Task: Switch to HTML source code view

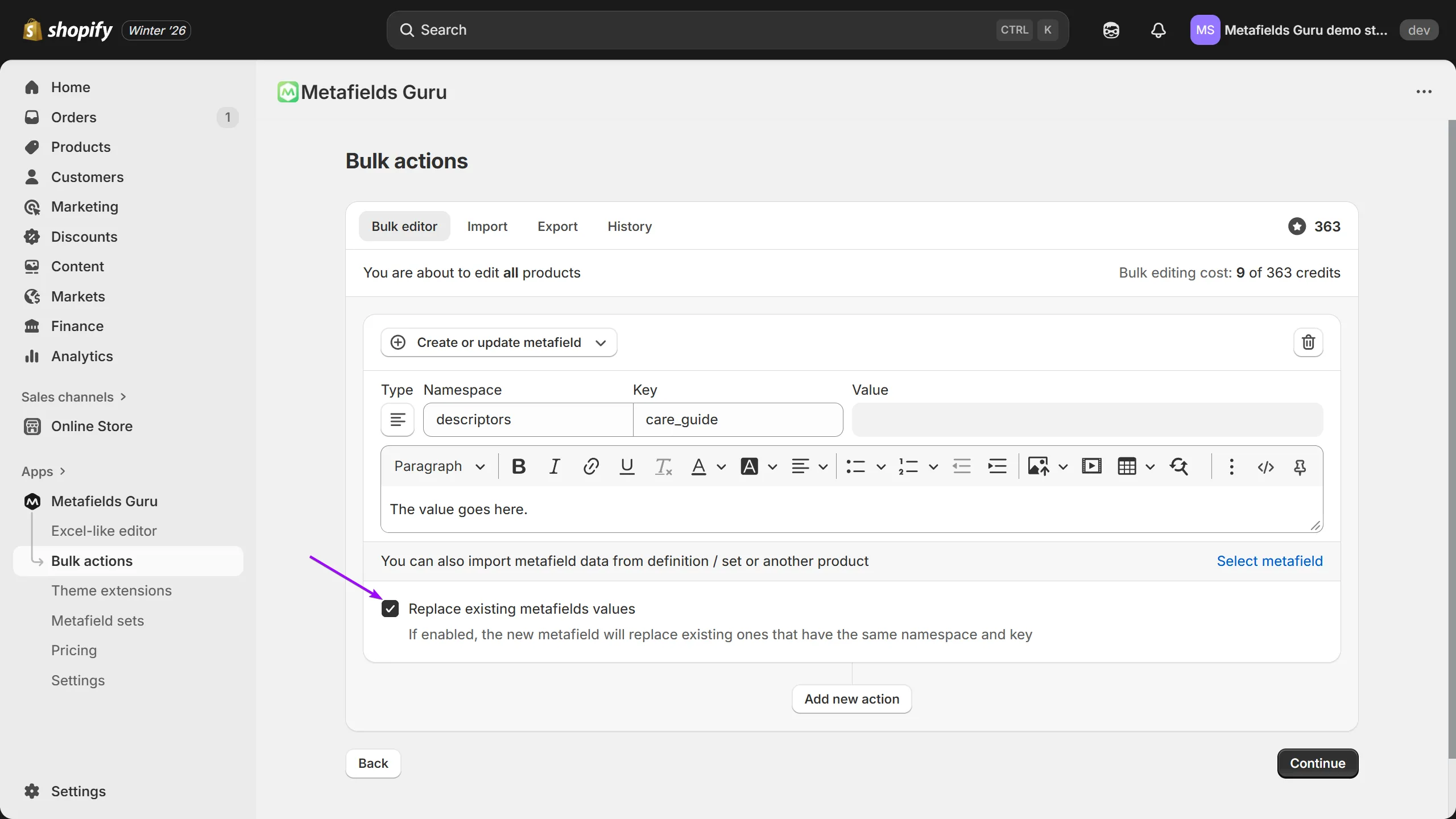Action: (x=1266, y=466)
